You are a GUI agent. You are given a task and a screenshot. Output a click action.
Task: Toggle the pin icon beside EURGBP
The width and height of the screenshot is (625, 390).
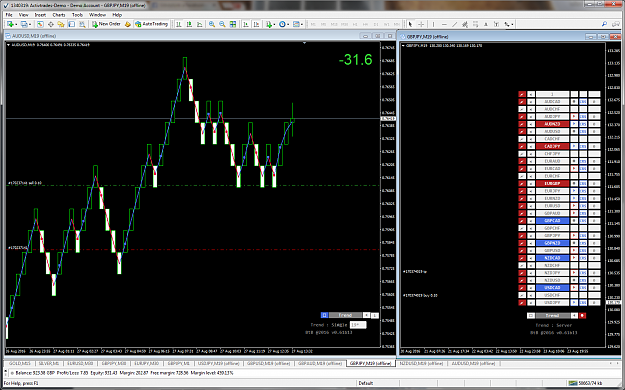tap(522, 183)
